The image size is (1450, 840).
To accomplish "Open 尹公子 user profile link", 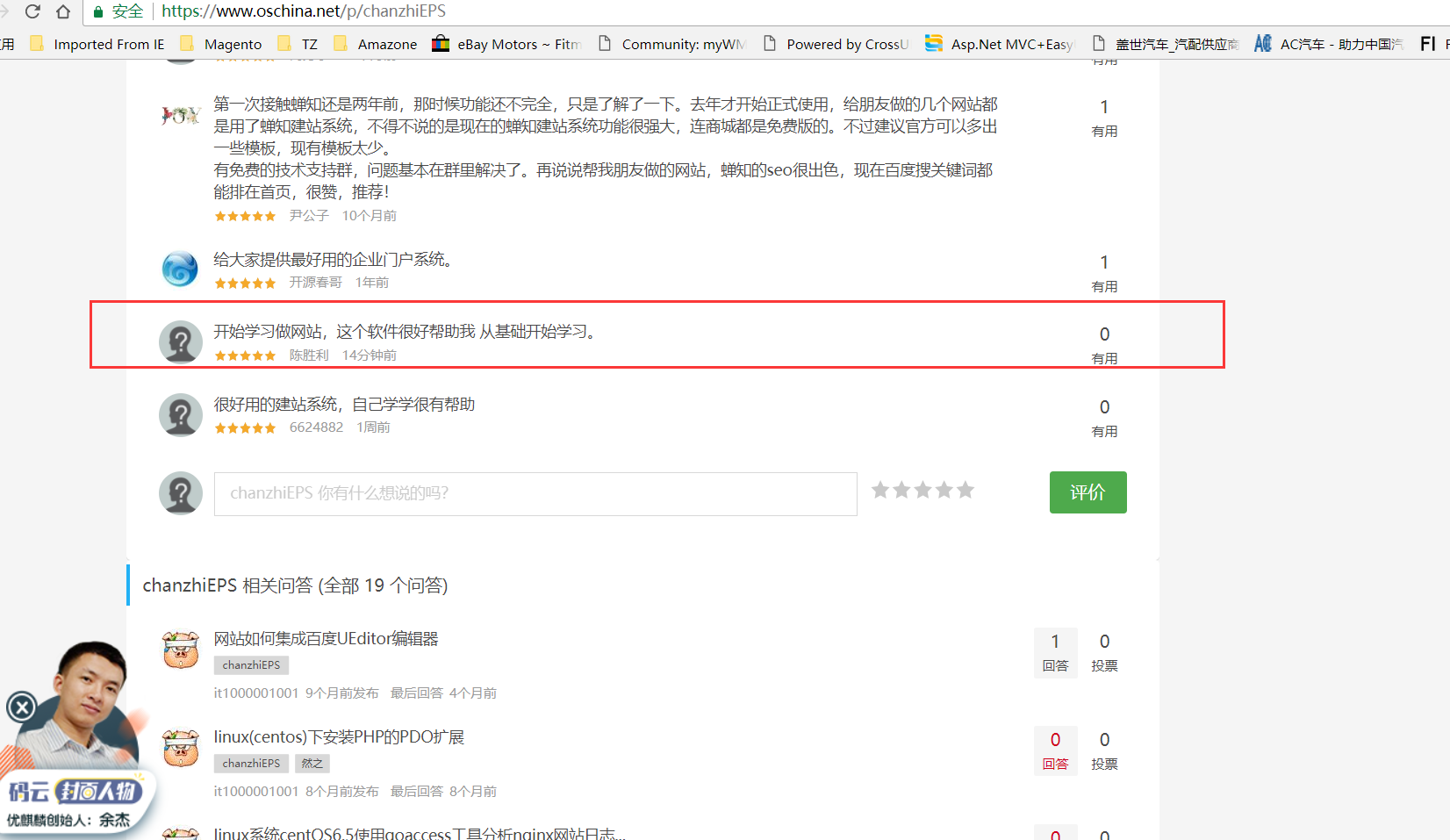I will coord(309,216).
